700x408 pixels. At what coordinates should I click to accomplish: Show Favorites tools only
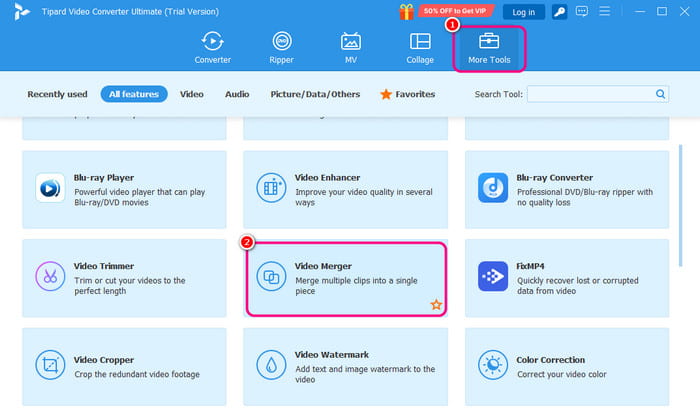tap(406, 94)
